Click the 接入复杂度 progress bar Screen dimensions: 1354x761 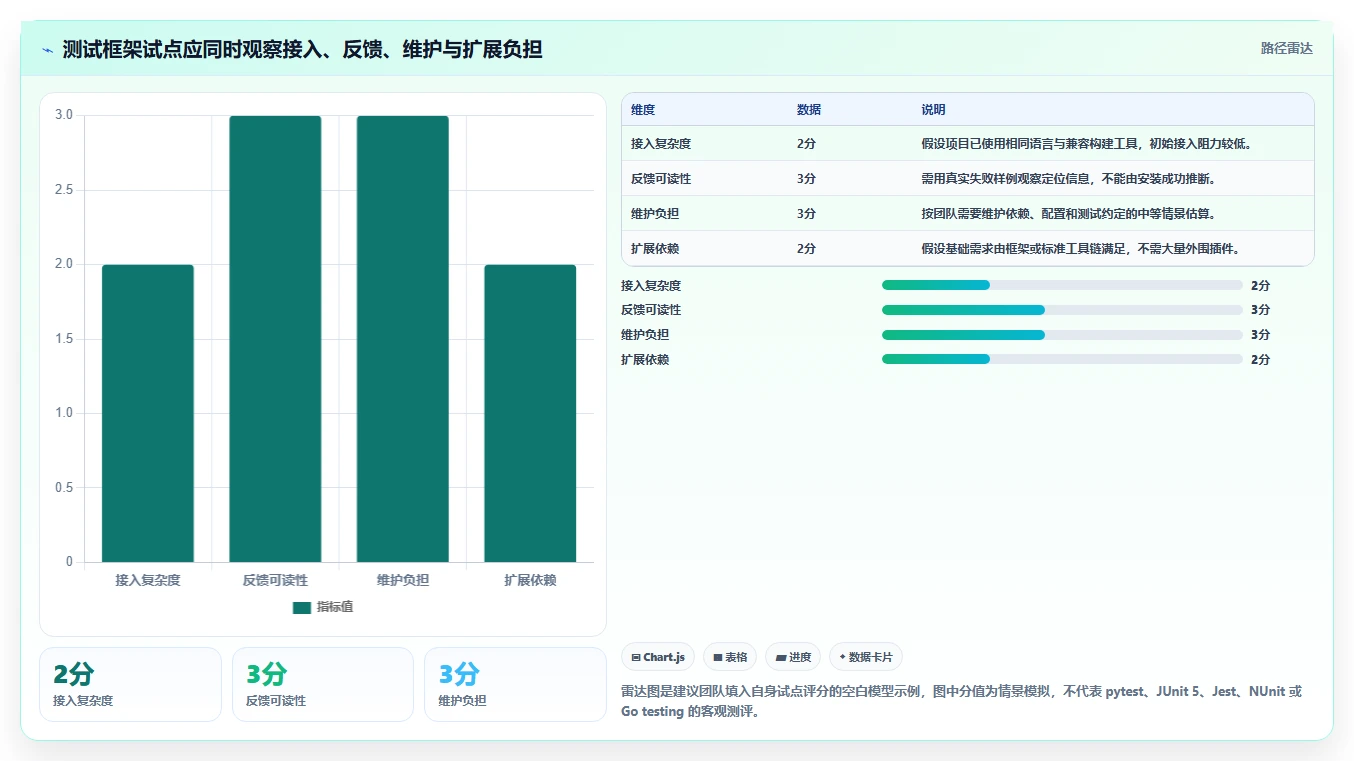[x=1062, y=285]
